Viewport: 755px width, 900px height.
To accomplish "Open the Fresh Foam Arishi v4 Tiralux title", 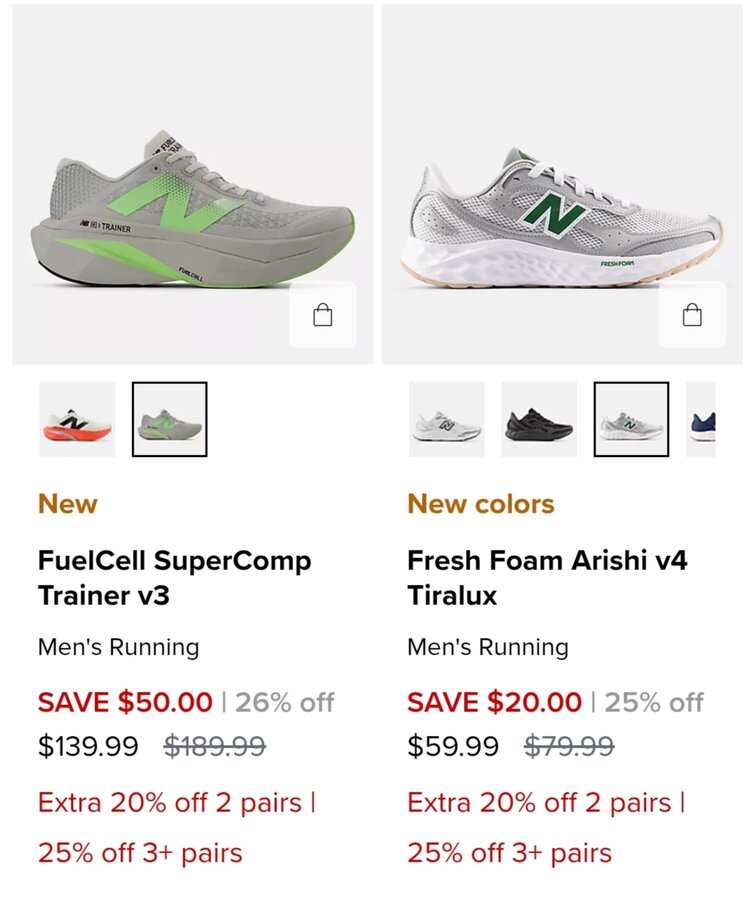I will (x=547, y=578).
